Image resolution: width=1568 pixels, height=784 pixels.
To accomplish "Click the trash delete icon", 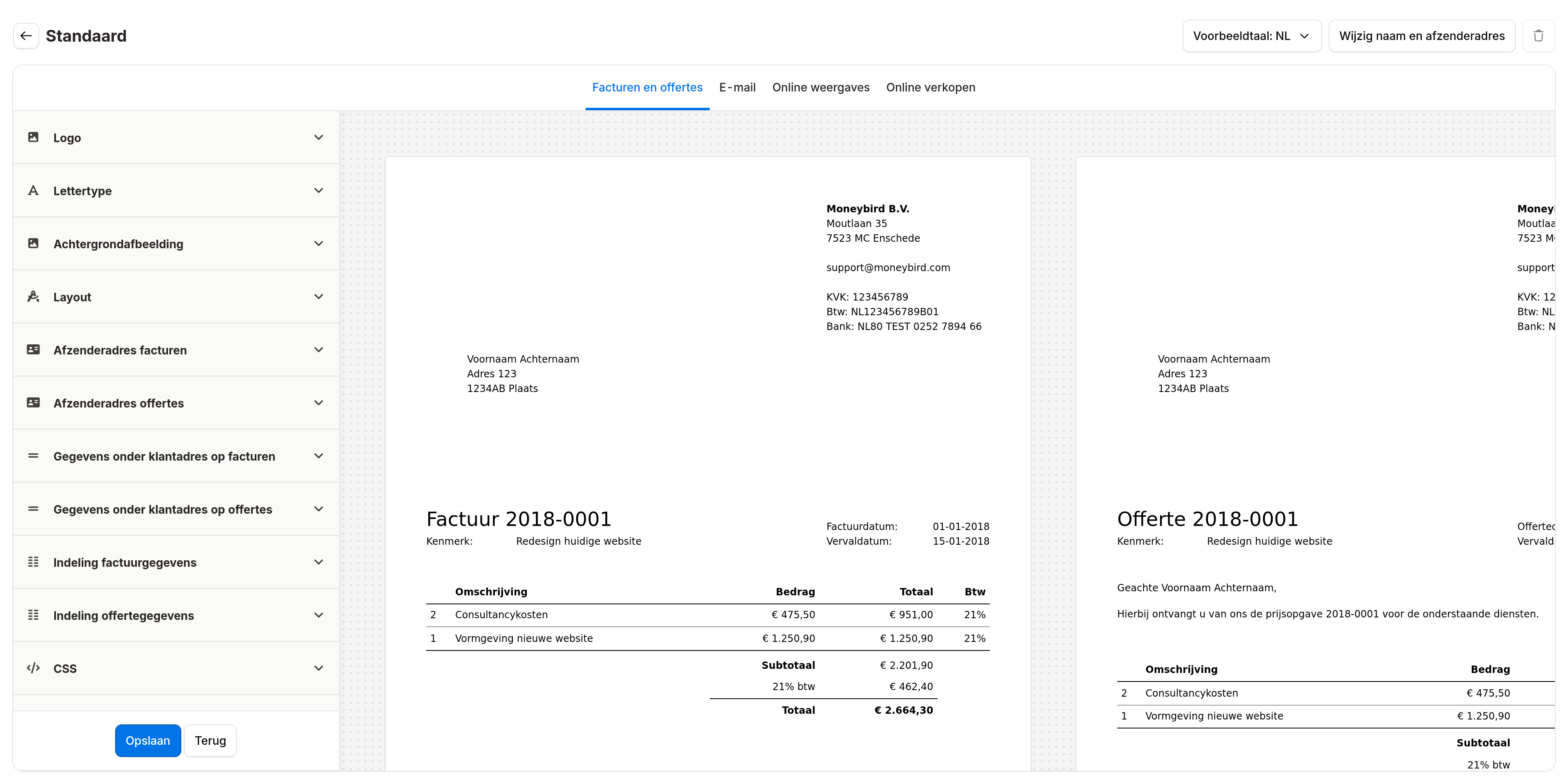I will pos(1538,36).
